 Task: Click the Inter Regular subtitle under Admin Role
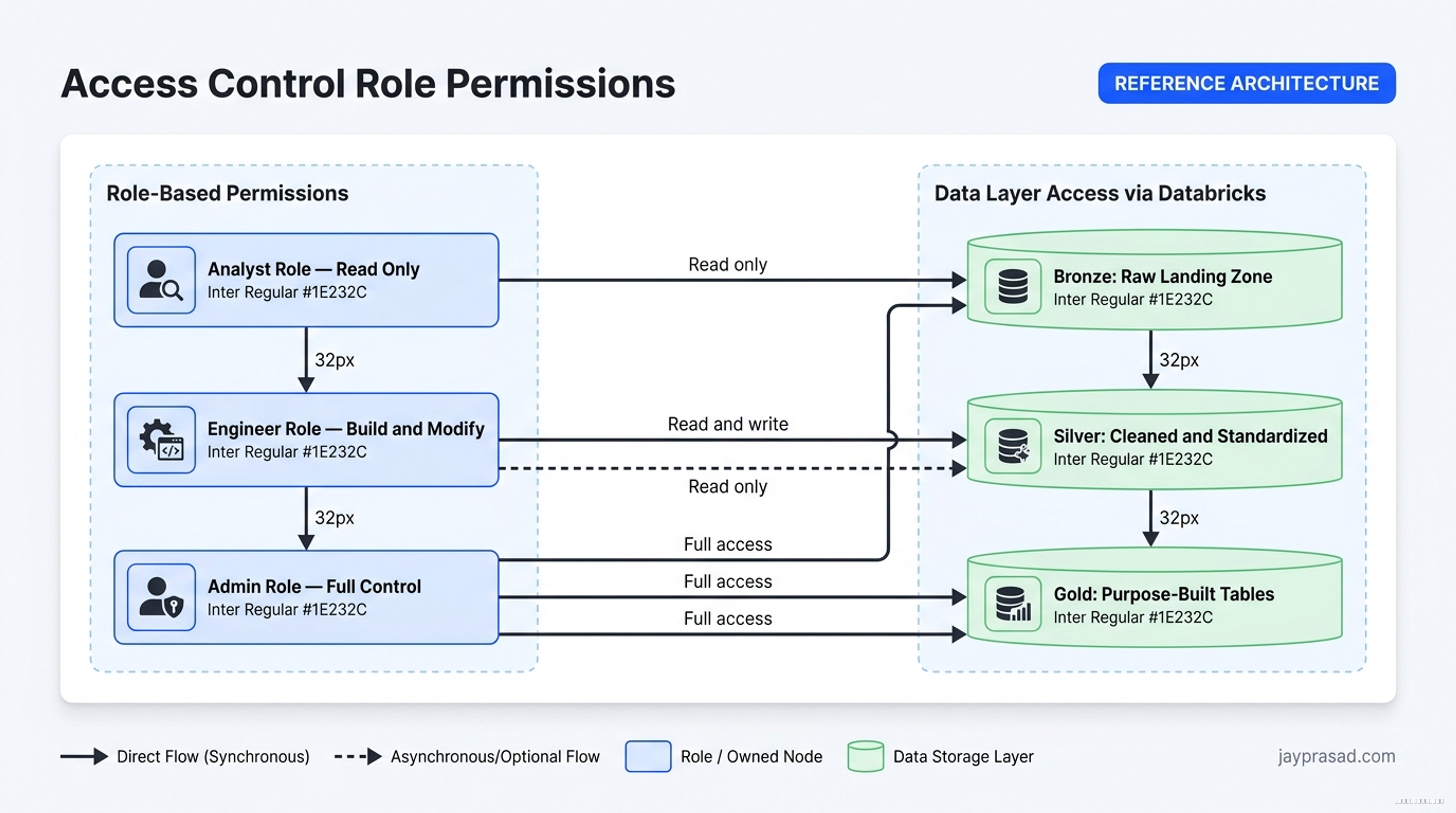(x=287, y=610)
